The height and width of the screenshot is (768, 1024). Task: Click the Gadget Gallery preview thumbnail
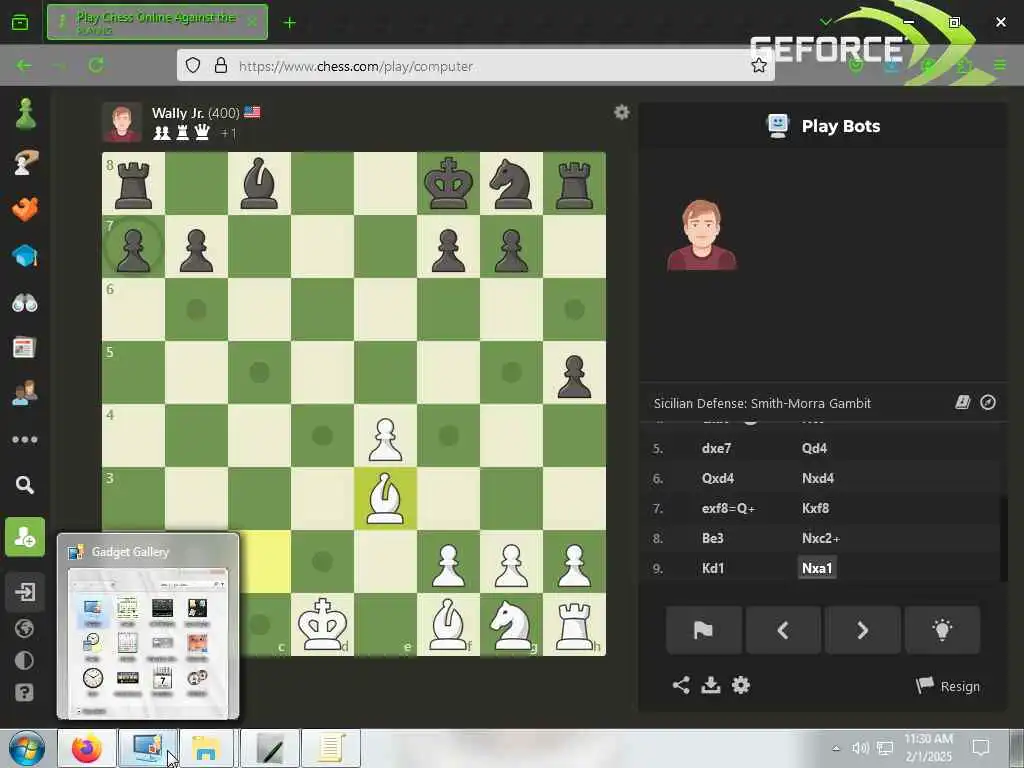click(148, 643)
